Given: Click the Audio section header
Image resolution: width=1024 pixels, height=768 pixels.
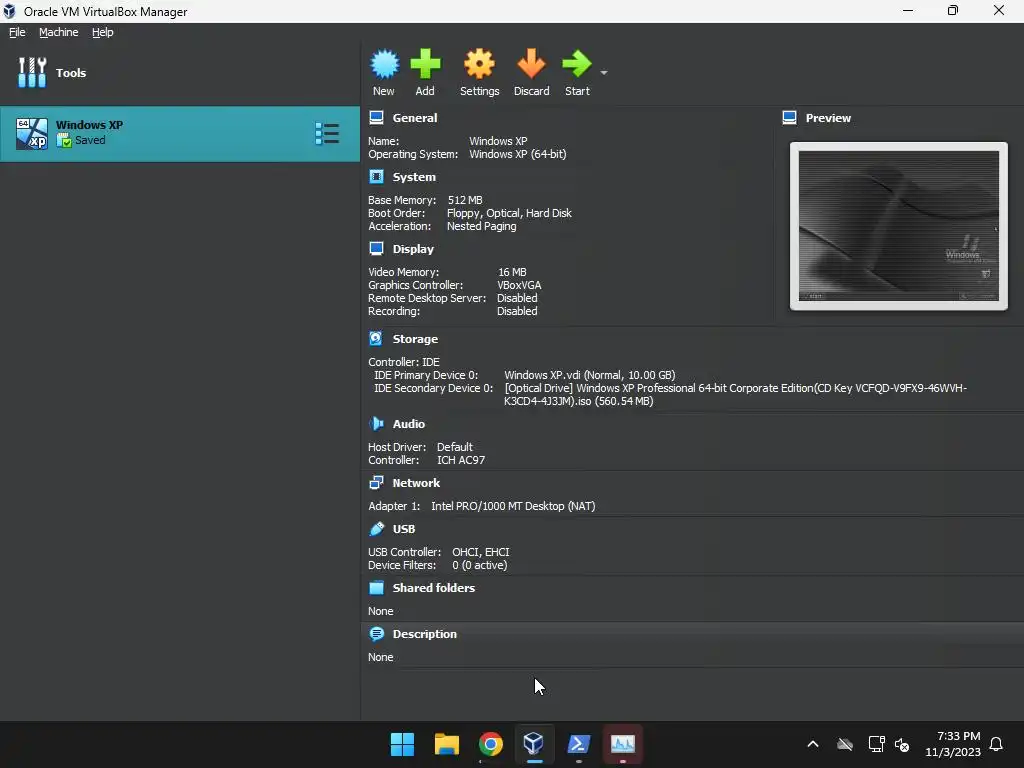Looking at the screenshot, I should [x=409, y=424].
